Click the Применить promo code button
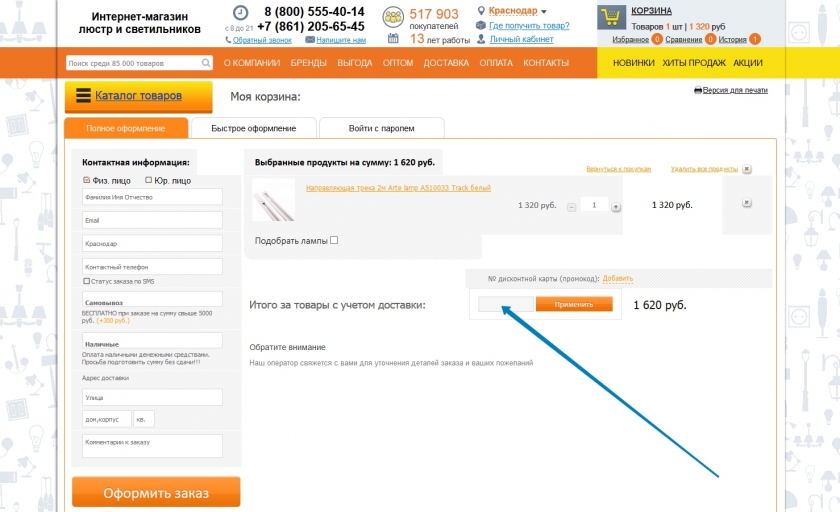The height and width of the screenshot is (512, 840). 574,304
